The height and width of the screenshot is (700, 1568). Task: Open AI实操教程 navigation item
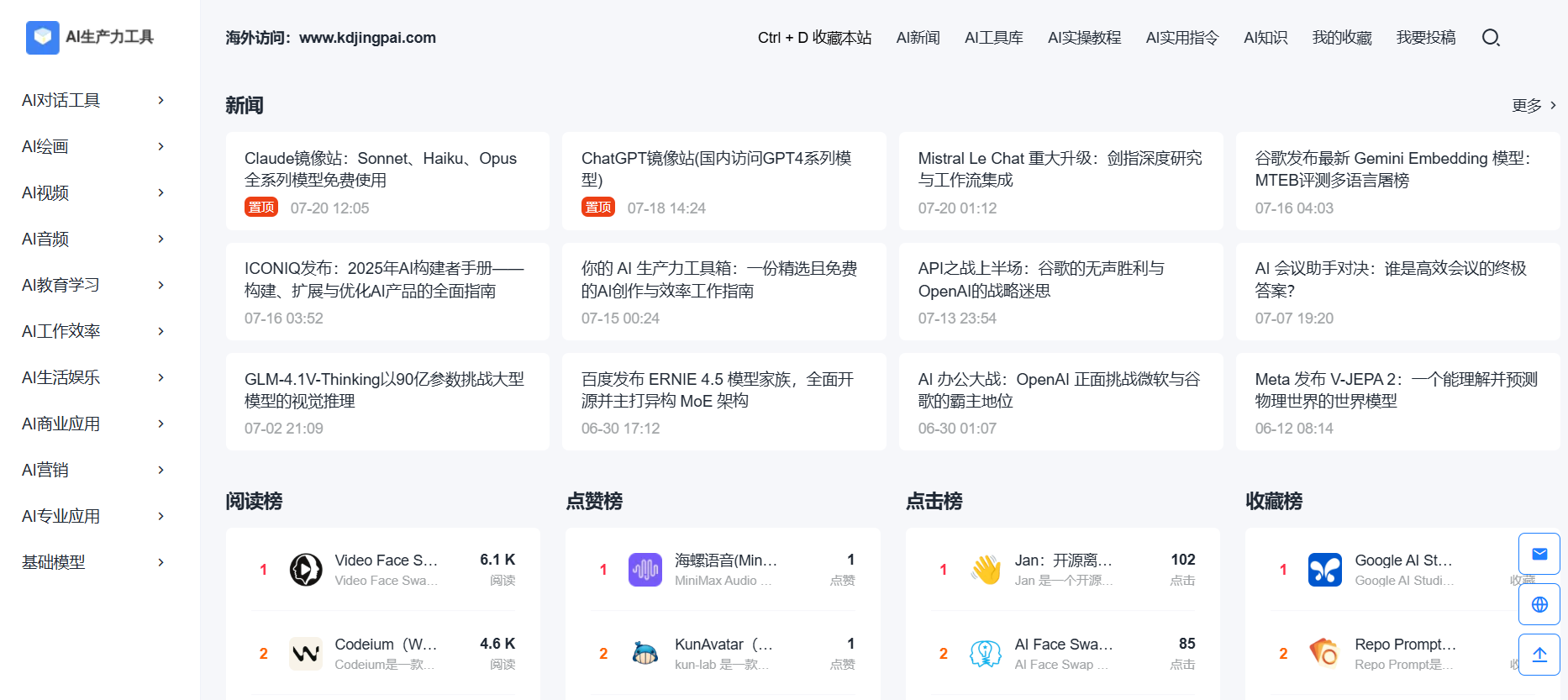pyautogui.click(x=1084, y=38)
